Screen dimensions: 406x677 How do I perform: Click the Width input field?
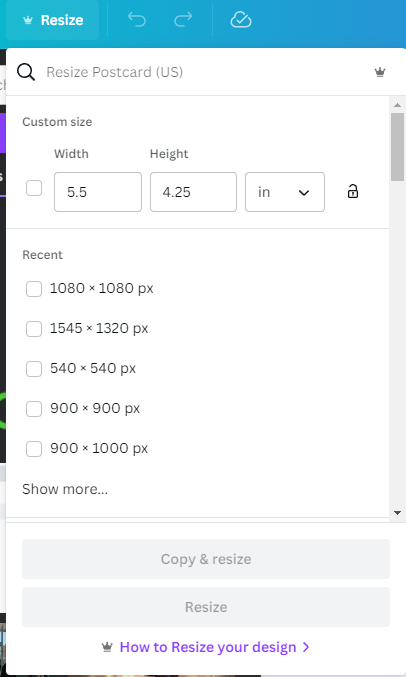pos(98,192)
